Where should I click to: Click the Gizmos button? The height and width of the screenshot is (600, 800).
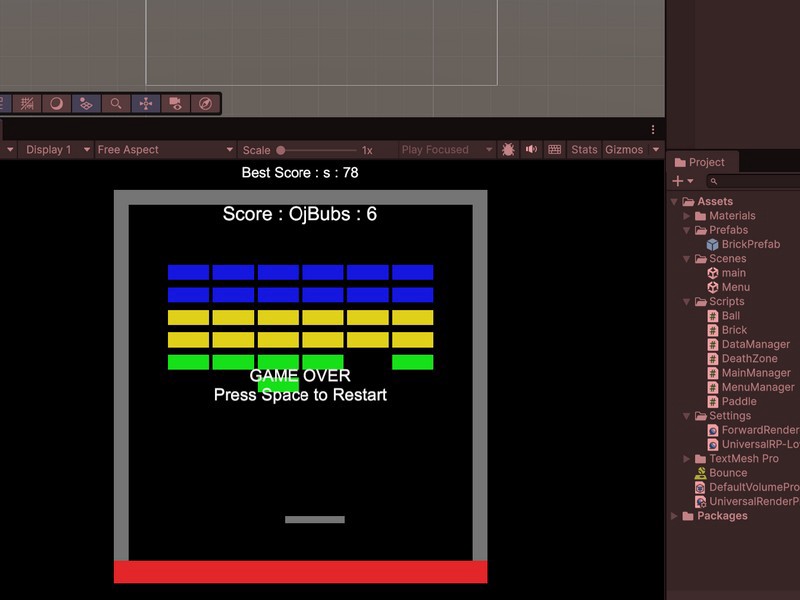[624, 150]
